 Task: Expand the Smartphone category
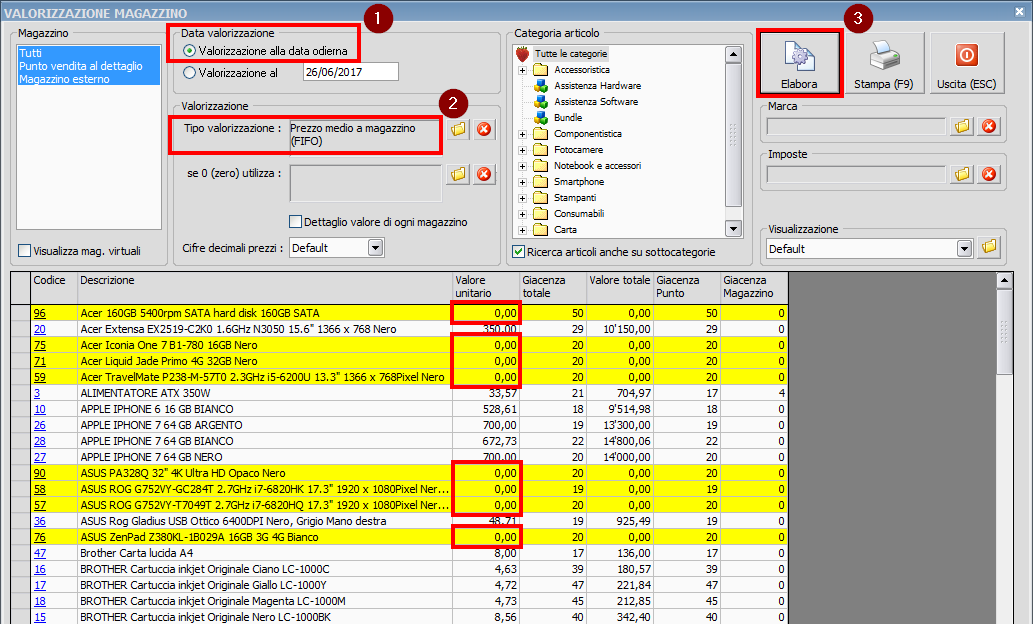coord(522,182)
